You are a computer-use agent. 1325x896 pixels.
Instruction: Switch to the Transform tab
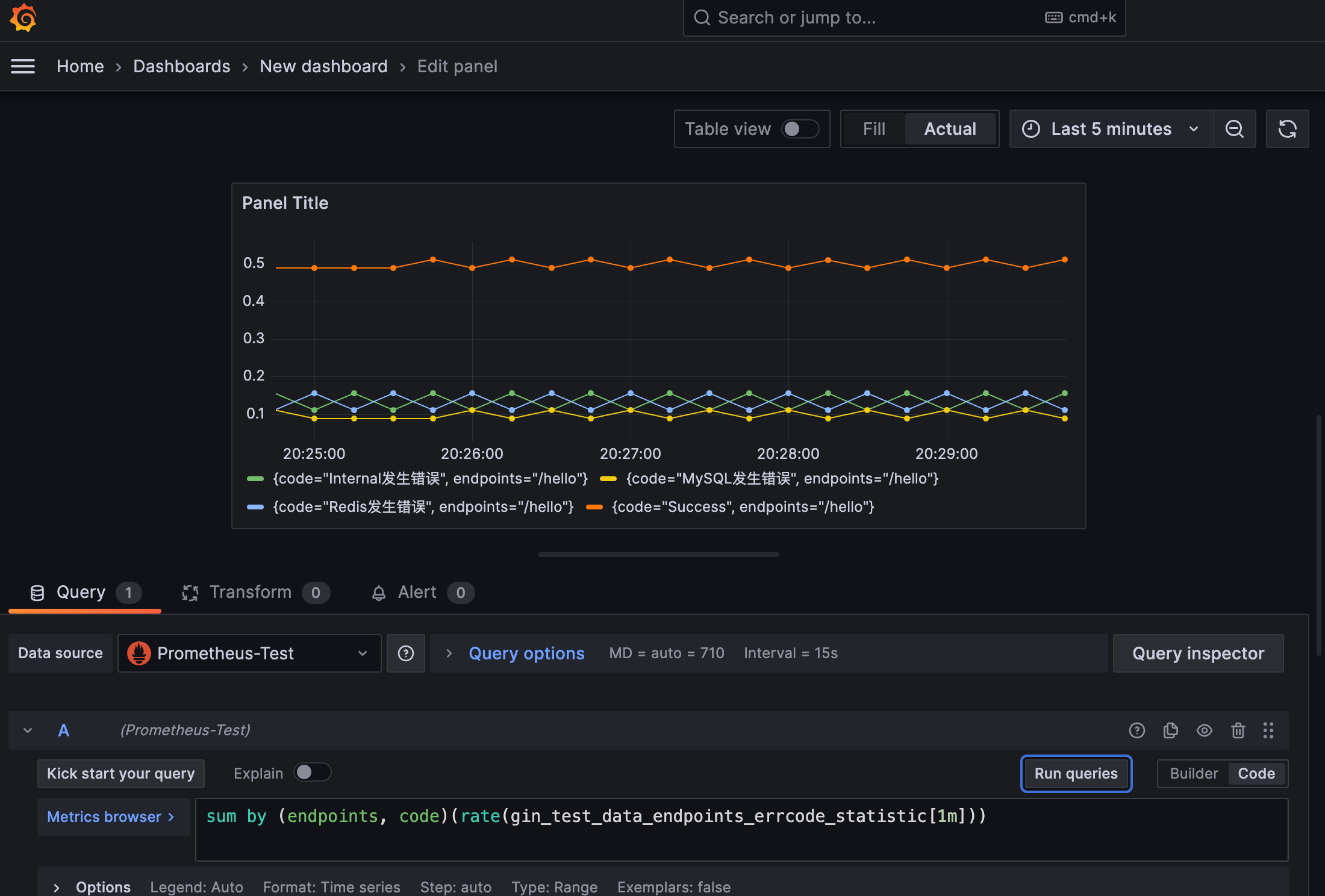[x=255, y=593]
